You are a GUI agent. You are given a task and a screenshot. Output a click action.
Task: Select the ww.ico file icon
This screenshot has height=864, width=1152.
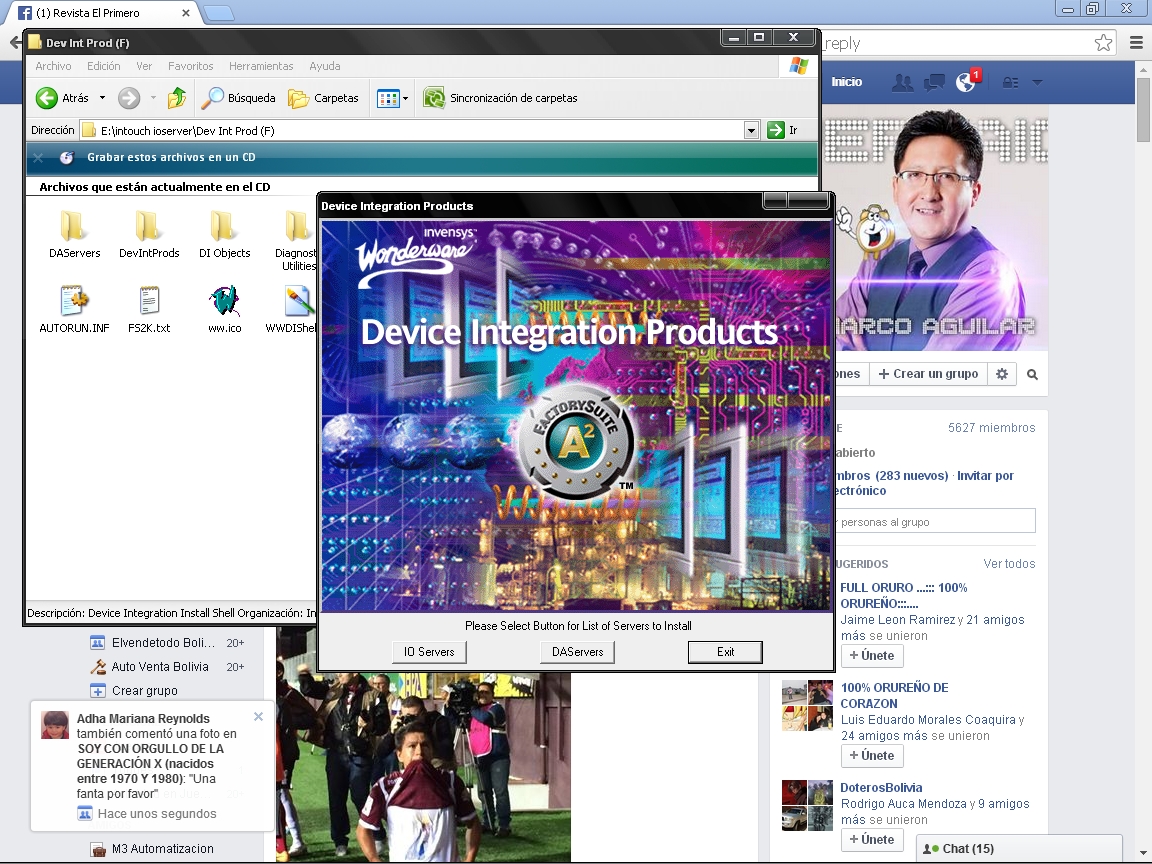tap(224, 300)
